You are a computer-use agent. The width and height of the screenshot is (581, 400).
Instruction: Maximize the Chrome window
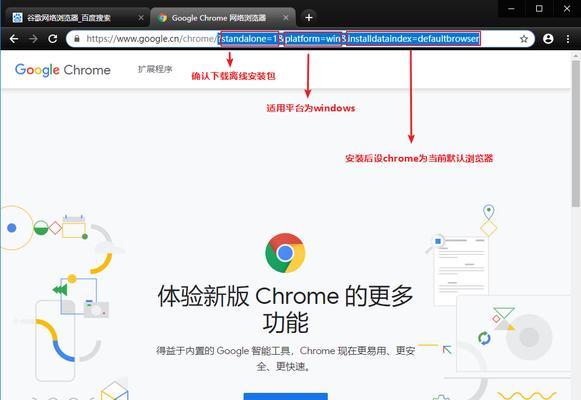pyautogui.click(x=539, y=9)
